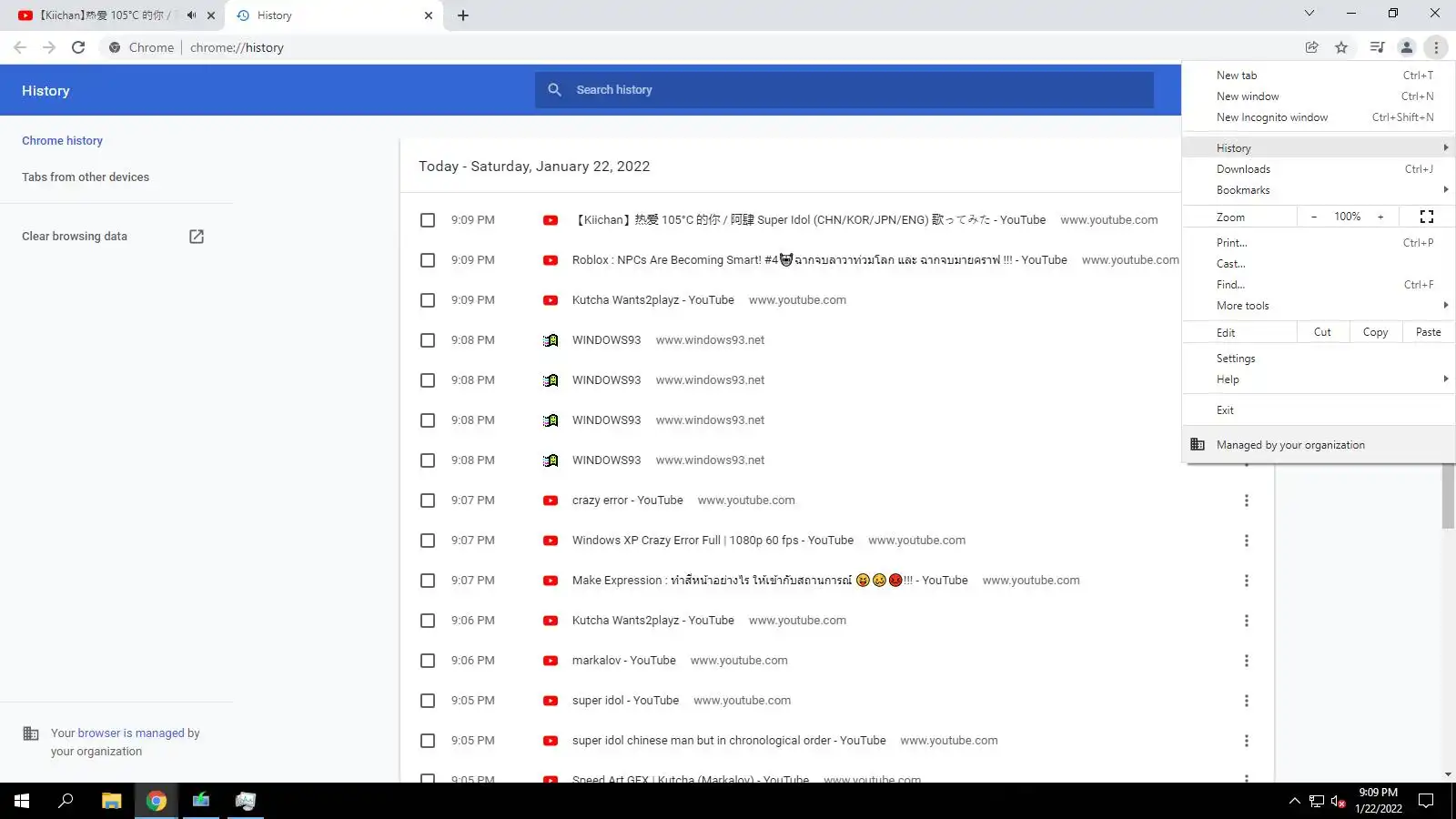
Task: Open Tabs from other devices
Action: tap(86, 177)
